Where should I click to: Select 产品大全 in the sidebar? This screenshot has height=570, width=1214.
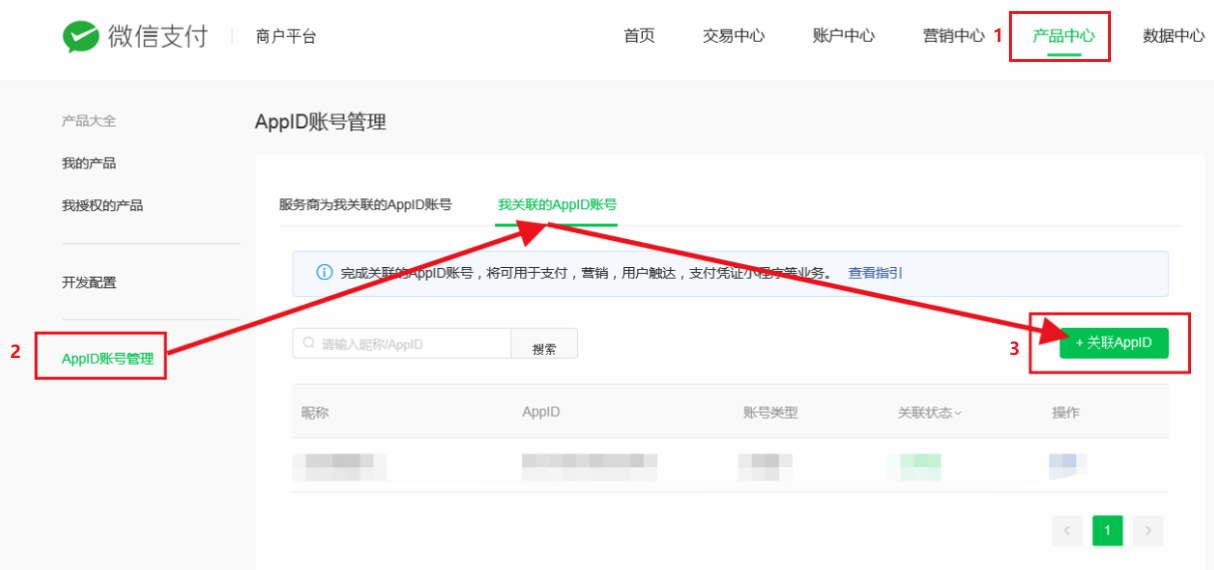pyautogui.click(x=89, y=121)
